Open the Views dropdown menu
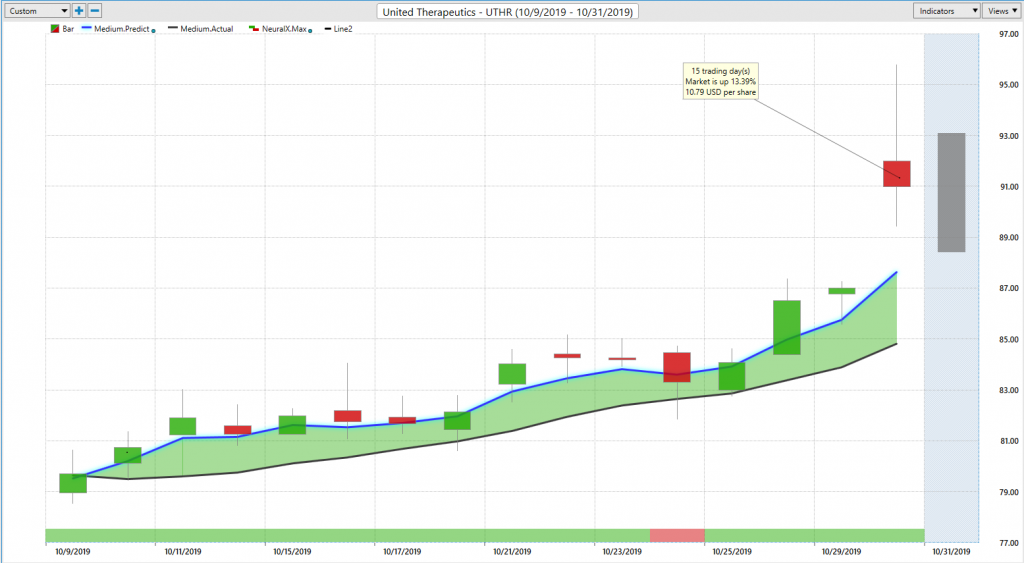1024x563 pixels. click(x=1002, y=11)
